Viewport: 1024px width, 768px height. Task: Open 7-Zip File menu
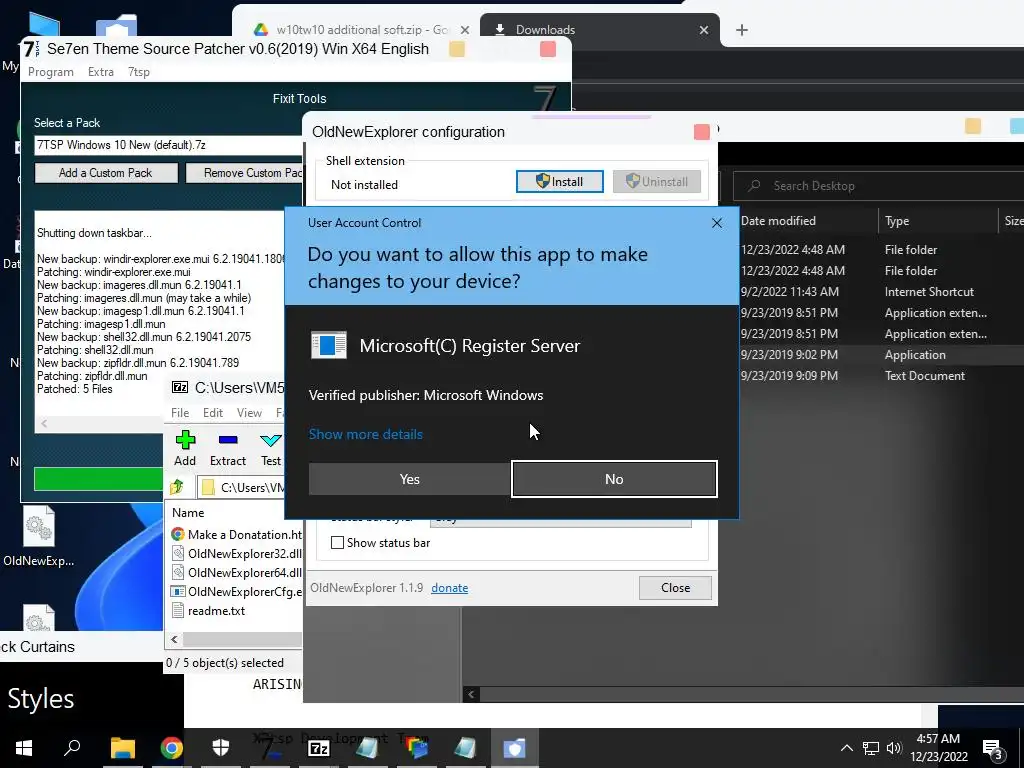(180, 413)
